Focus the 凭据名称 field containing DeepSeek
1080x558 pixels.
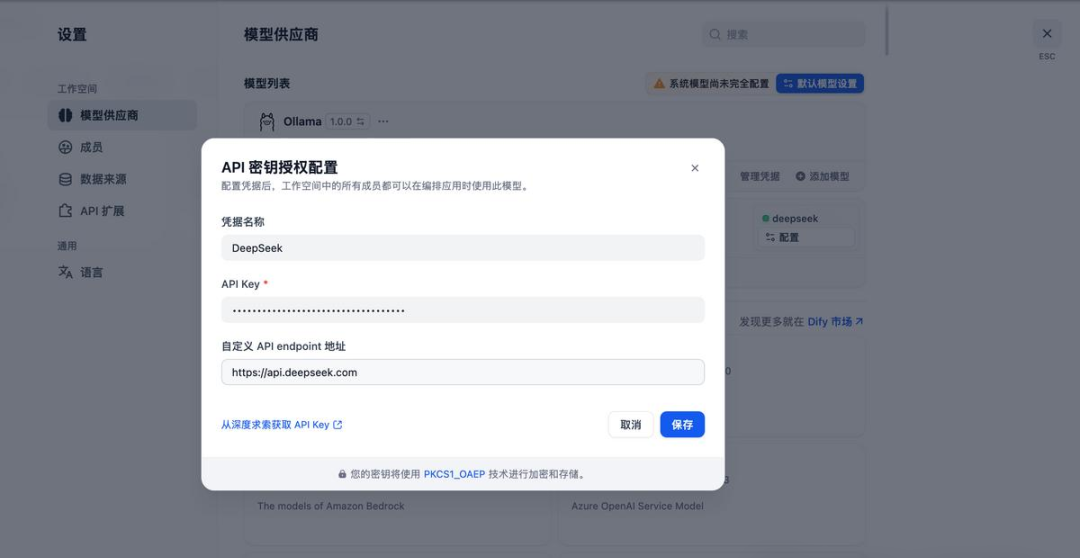click(462, 248)
